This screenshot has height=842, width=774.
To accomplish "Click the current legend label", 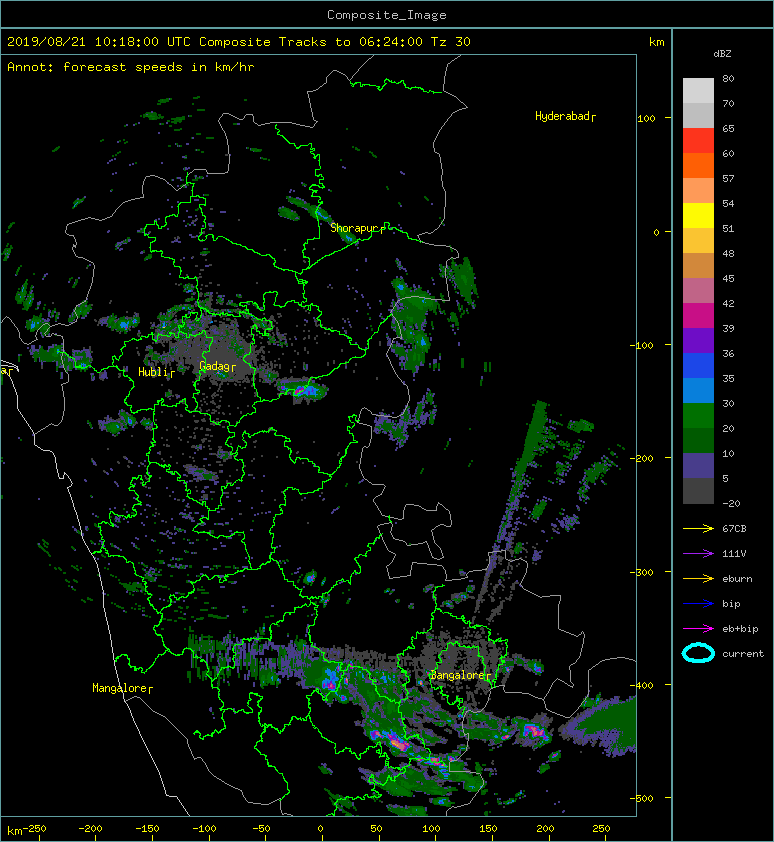I will pos(743,654).
